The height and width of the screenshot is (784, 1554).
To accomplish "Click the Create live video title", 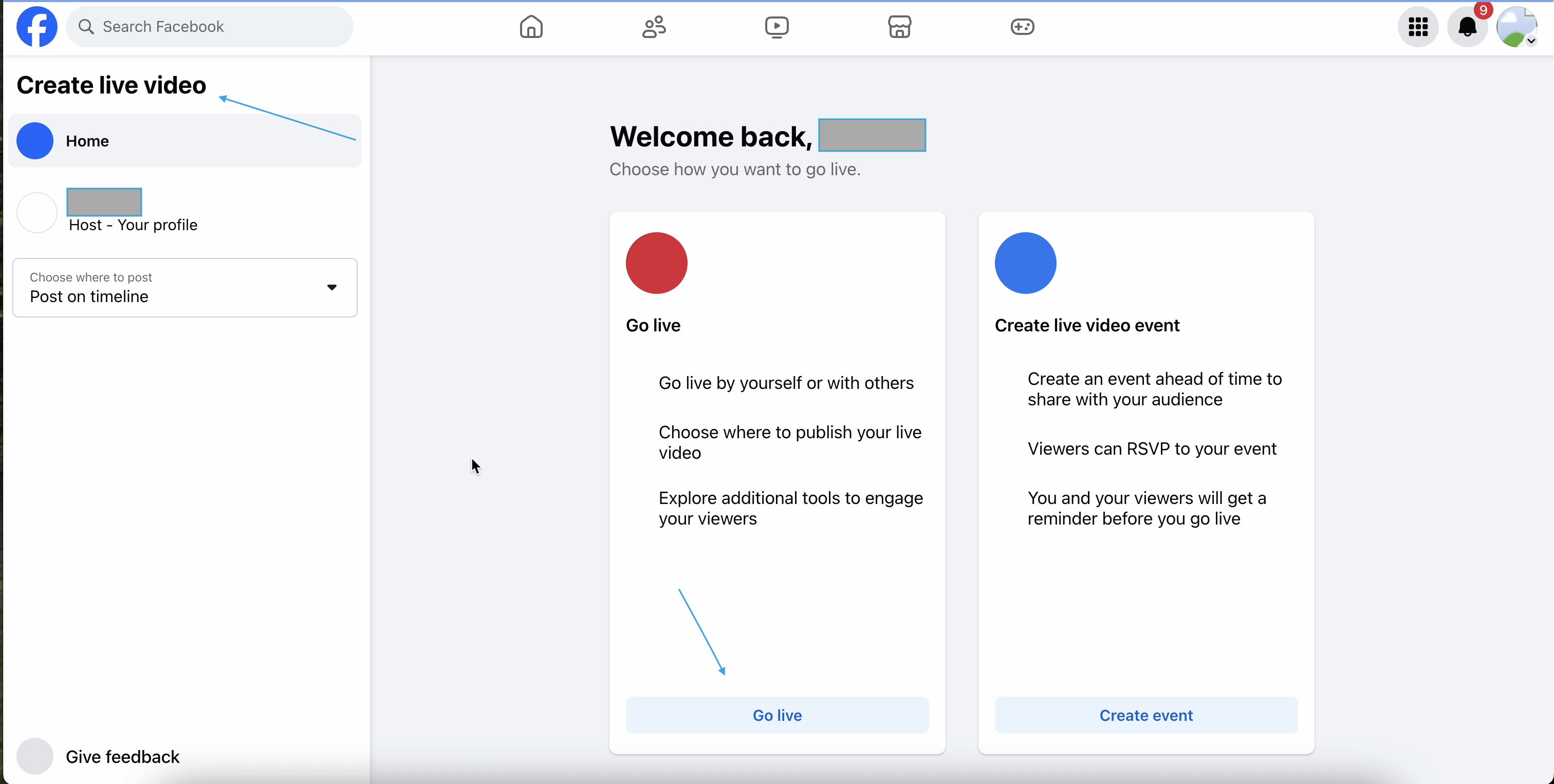I will [x=112, y=85].
